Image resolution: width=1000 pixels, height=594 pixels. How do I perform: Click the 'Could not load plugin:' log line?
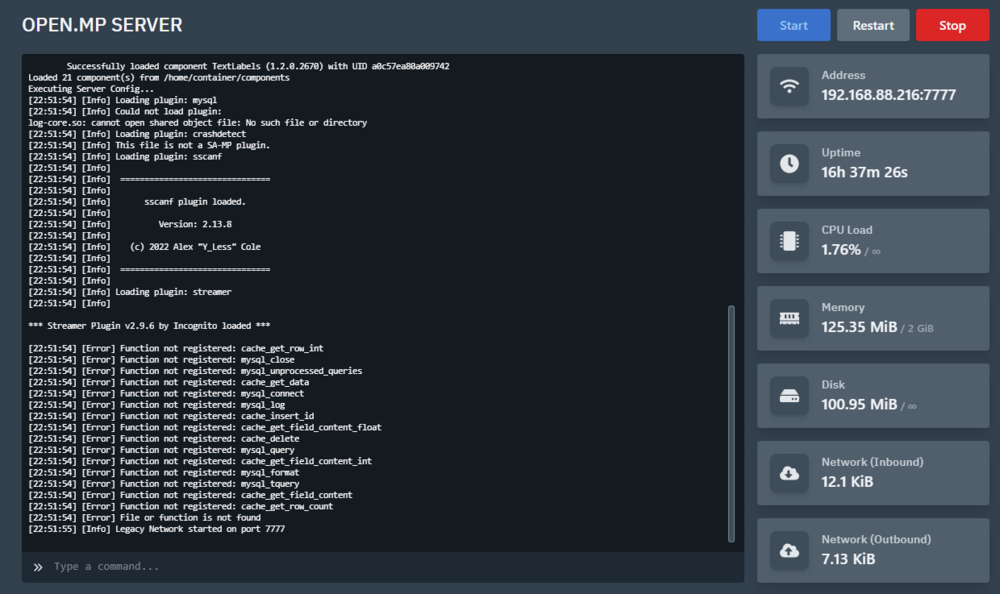(x=125, y=111)
